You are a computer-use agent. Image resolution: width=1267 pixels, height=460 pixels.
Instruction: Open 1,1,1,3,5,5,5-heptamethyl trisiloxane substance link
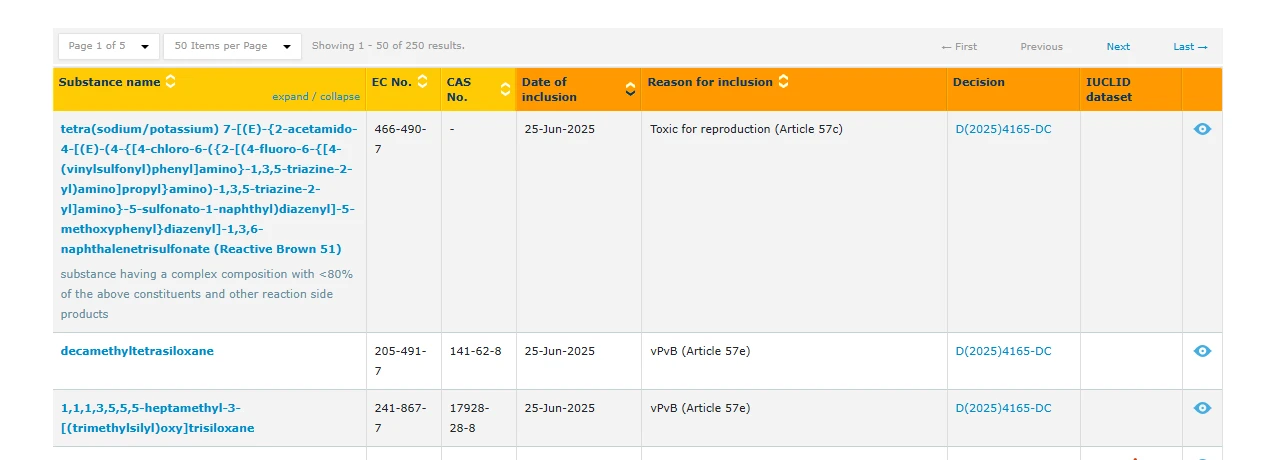point(157,418)
